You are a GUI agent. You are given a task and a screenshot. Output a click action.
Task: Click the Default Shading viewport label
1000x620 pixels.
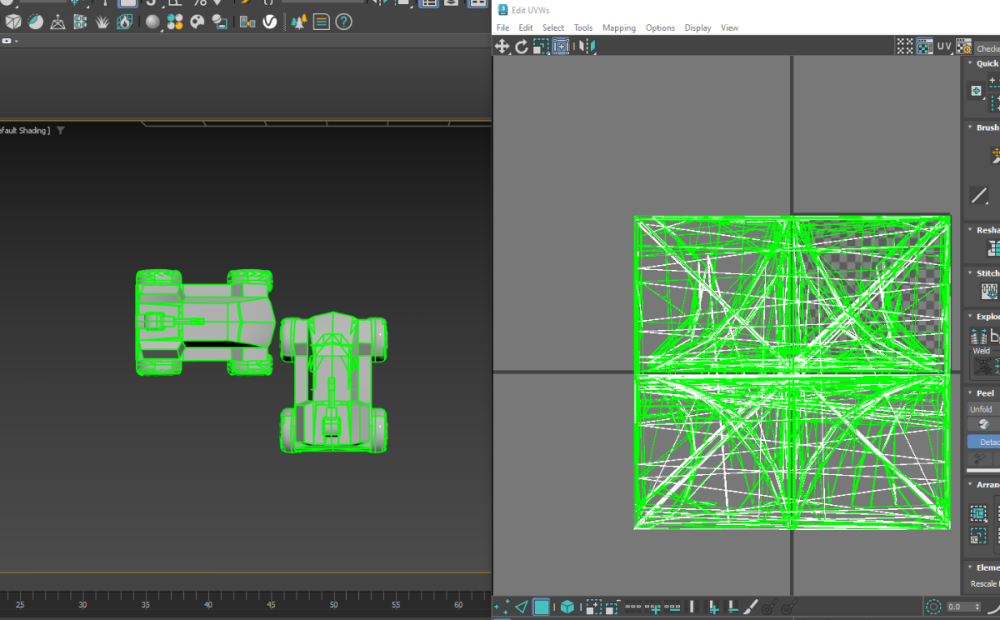(x=25, y=130)
